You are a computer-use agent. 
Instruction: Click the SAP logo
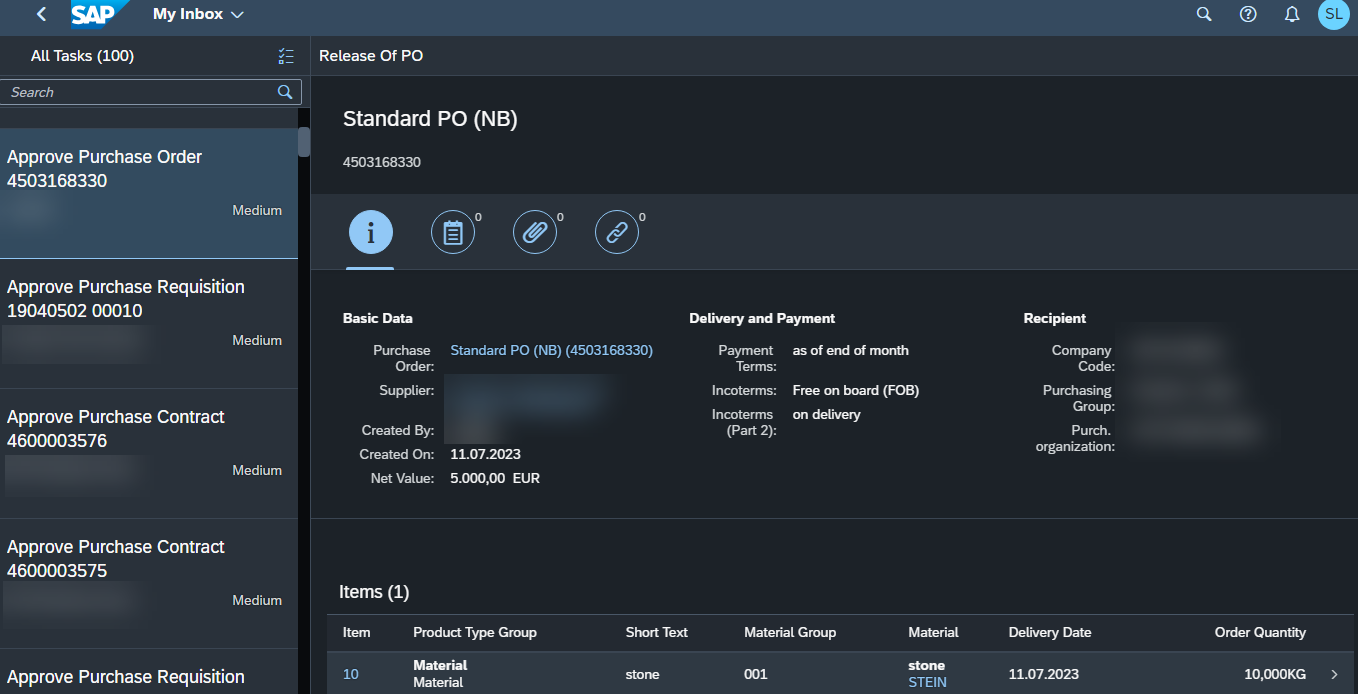[x=100, y=14]
